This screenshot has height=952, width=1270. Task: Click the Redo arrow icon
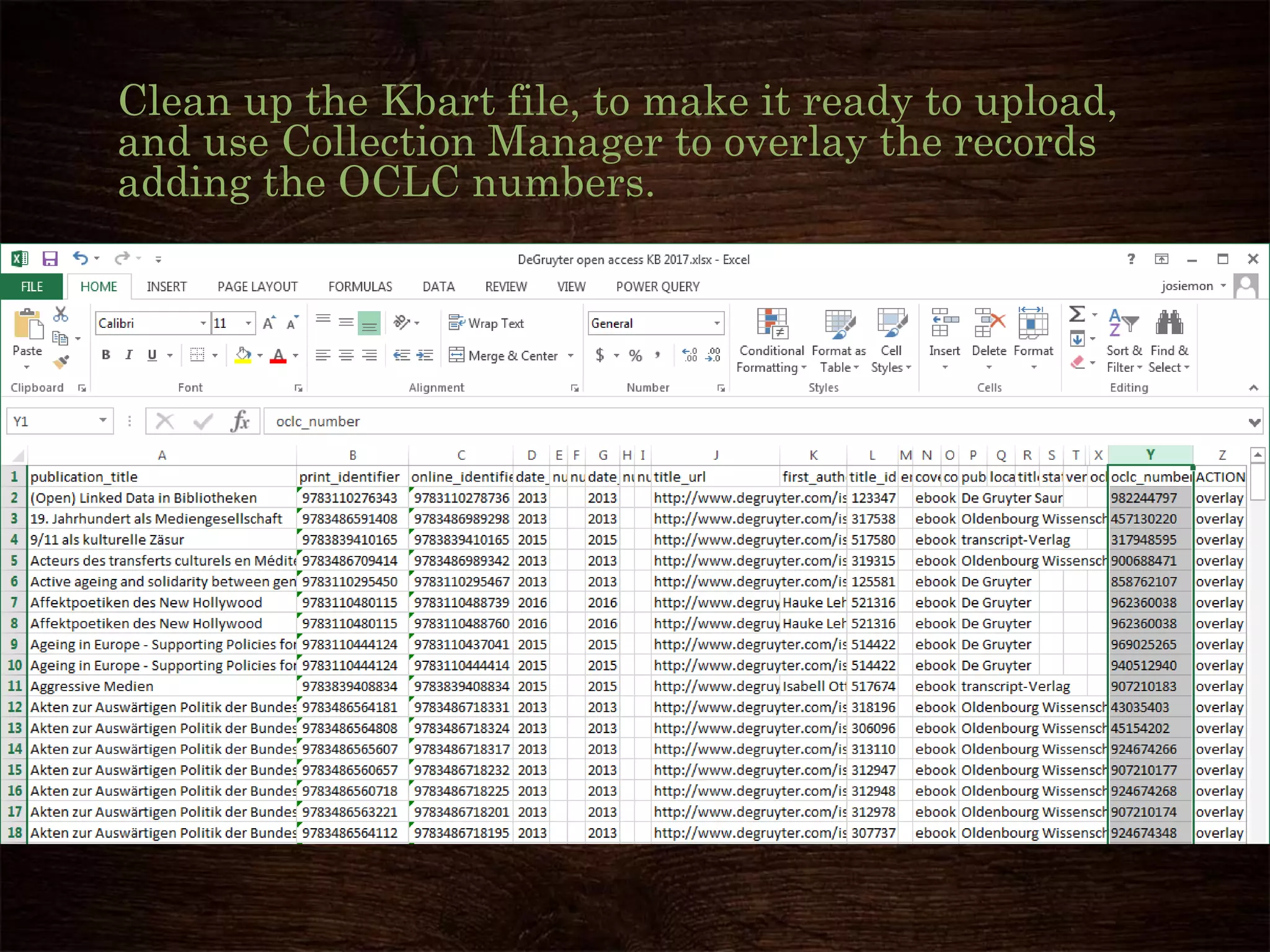(x=122, y=258)
